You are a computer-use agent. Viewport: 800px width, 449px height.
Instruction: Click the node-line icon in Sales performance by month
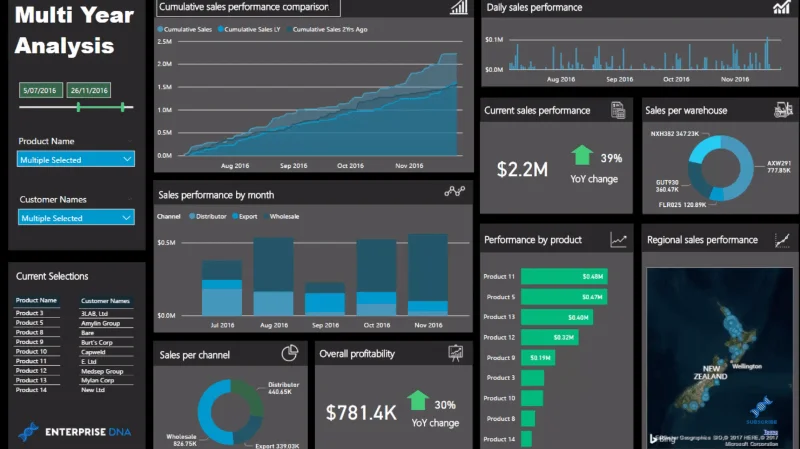click(x=454, y=191)
